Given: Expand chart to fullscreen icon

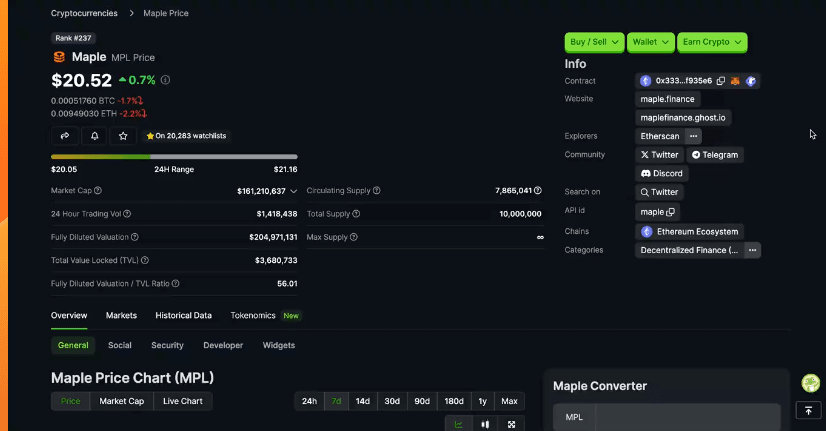Looking at the screenshot, I should [x=512, y=424].
